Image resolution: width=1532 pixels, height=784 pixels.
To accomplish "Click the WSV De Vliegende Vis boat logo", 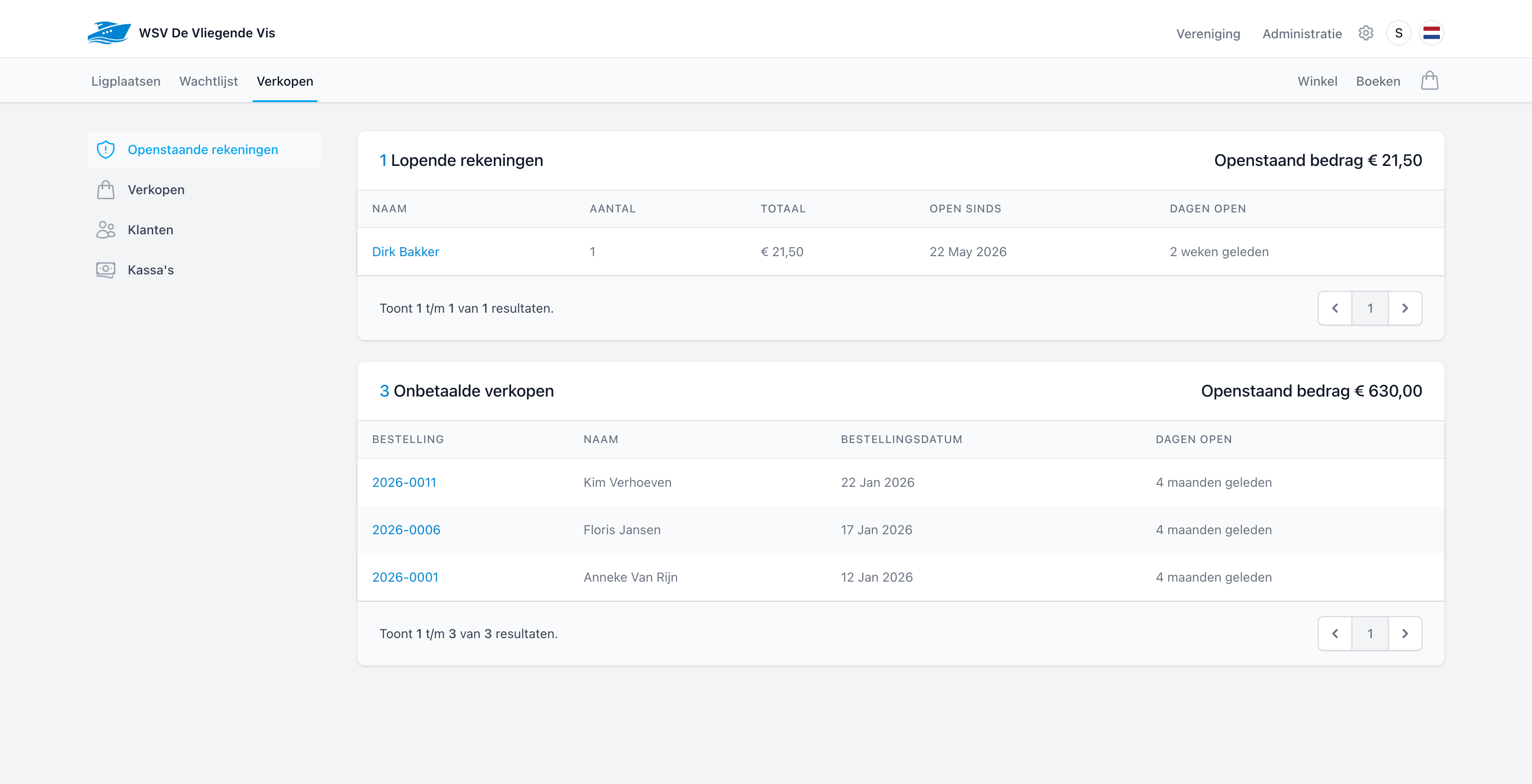I will (109, 33).
